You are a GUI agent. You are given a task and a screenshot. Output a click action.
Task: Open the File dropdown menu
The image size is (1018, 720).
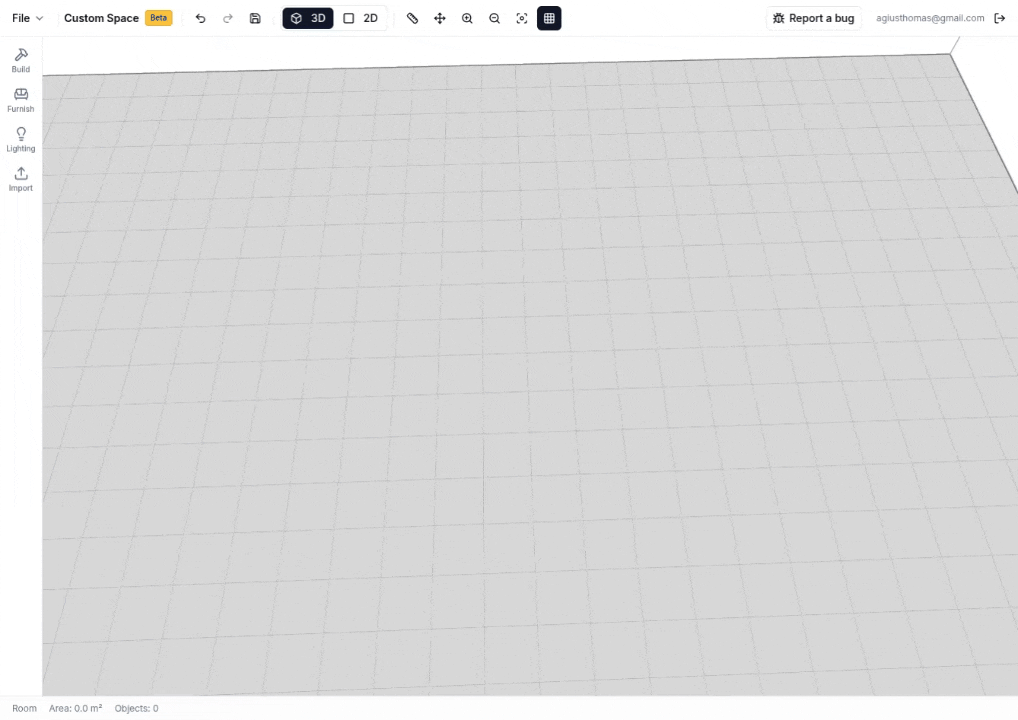[27, 18]
